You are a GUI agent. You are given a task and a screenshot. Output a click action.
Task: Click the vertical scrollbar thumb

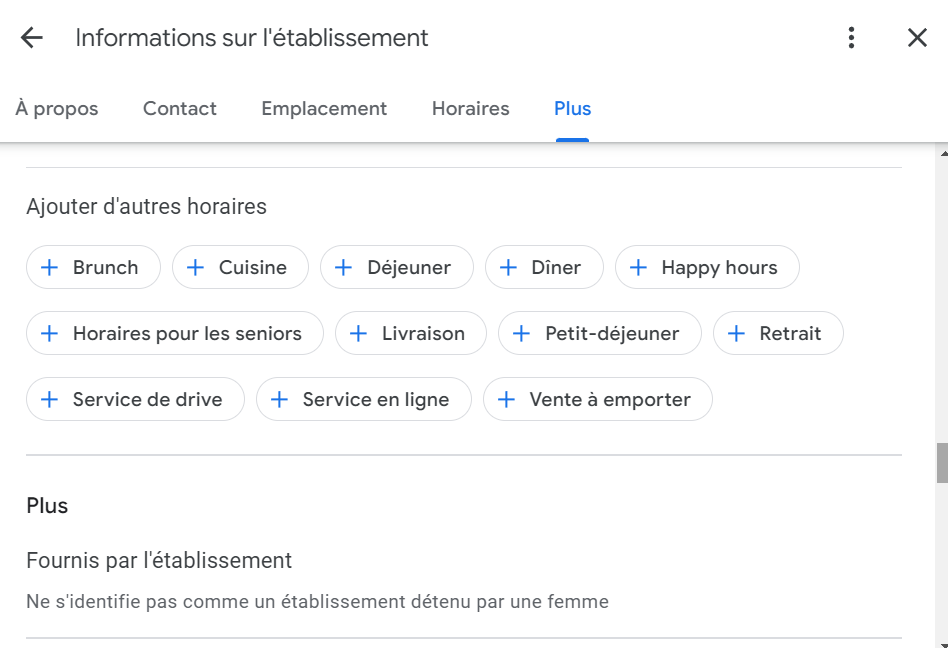click(941, 464)
